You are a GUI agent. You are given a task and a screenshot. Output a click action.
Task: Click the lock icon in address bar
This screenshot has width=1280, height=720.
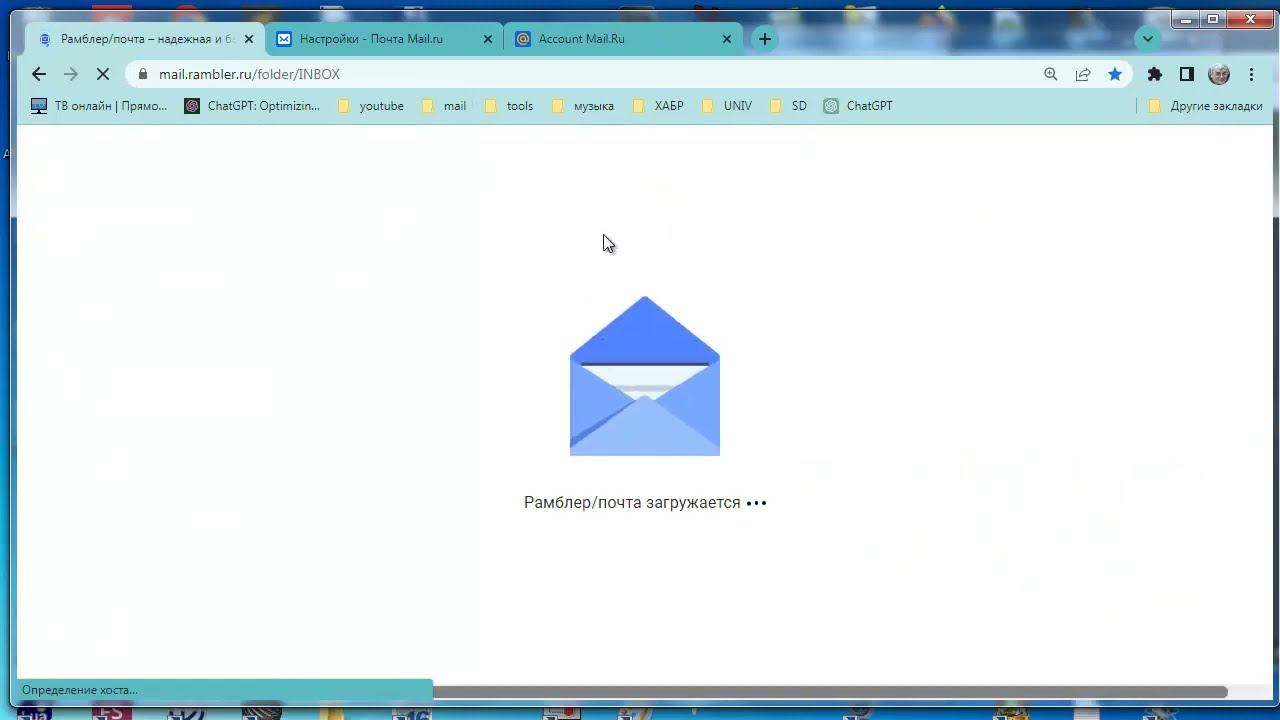point(143,74)
